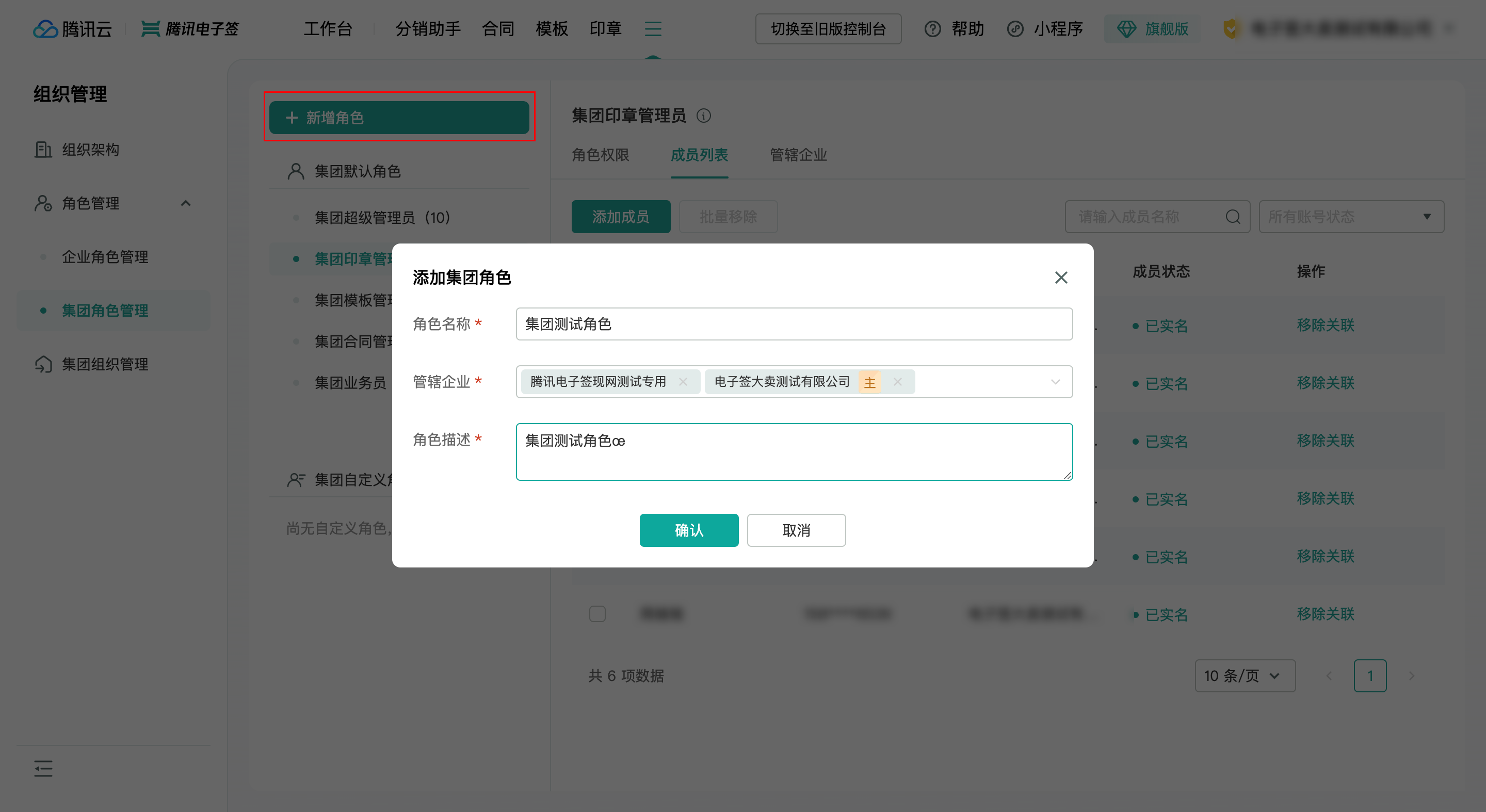Click the flagship edition diamond badge
Image resolution: width=1486 pixels, height=812 pixels.
(x=1153, y=29)
